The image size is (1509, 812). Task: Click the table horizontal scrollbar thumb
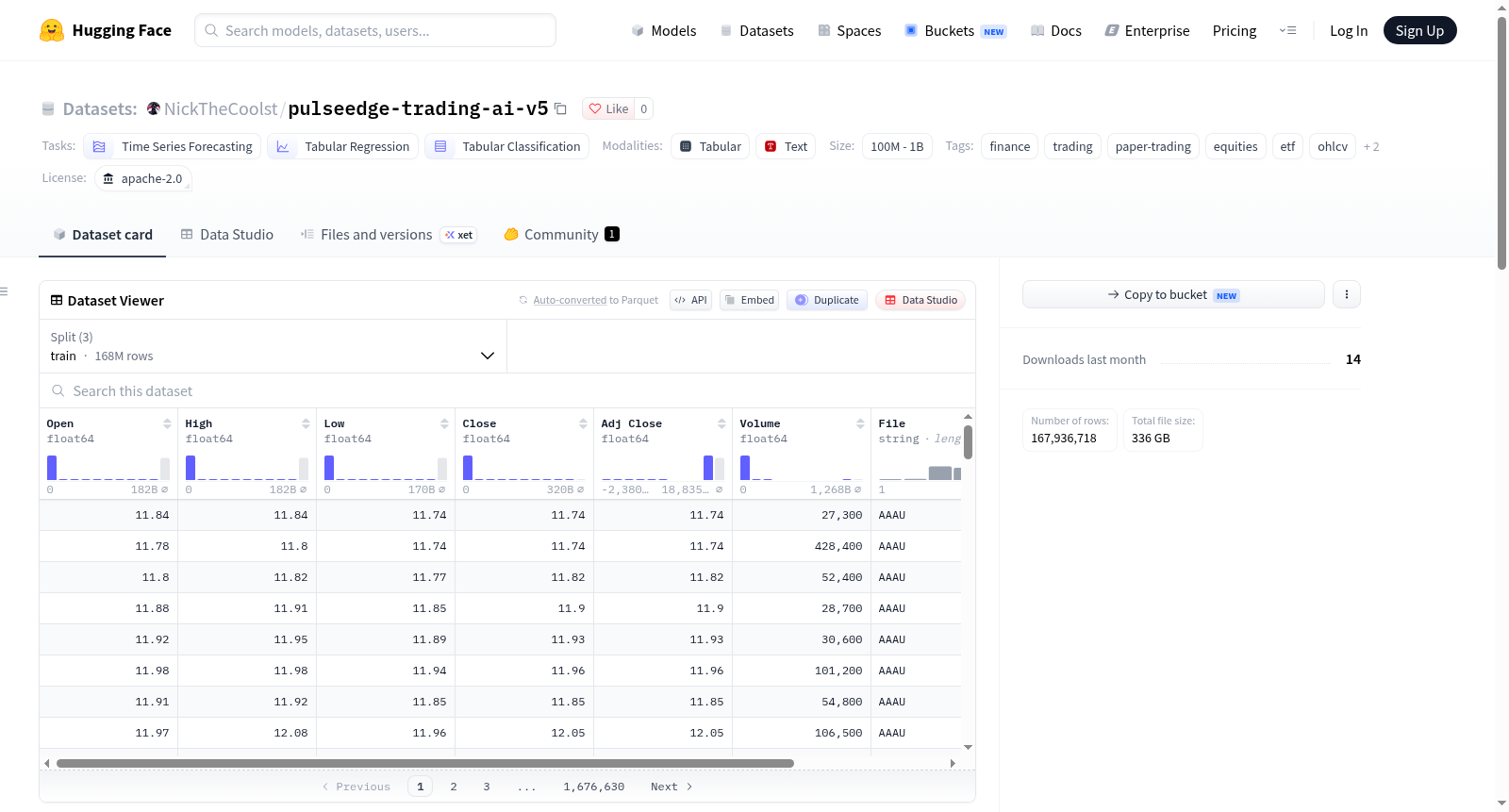pyautogui.click(x=425, y=763)
